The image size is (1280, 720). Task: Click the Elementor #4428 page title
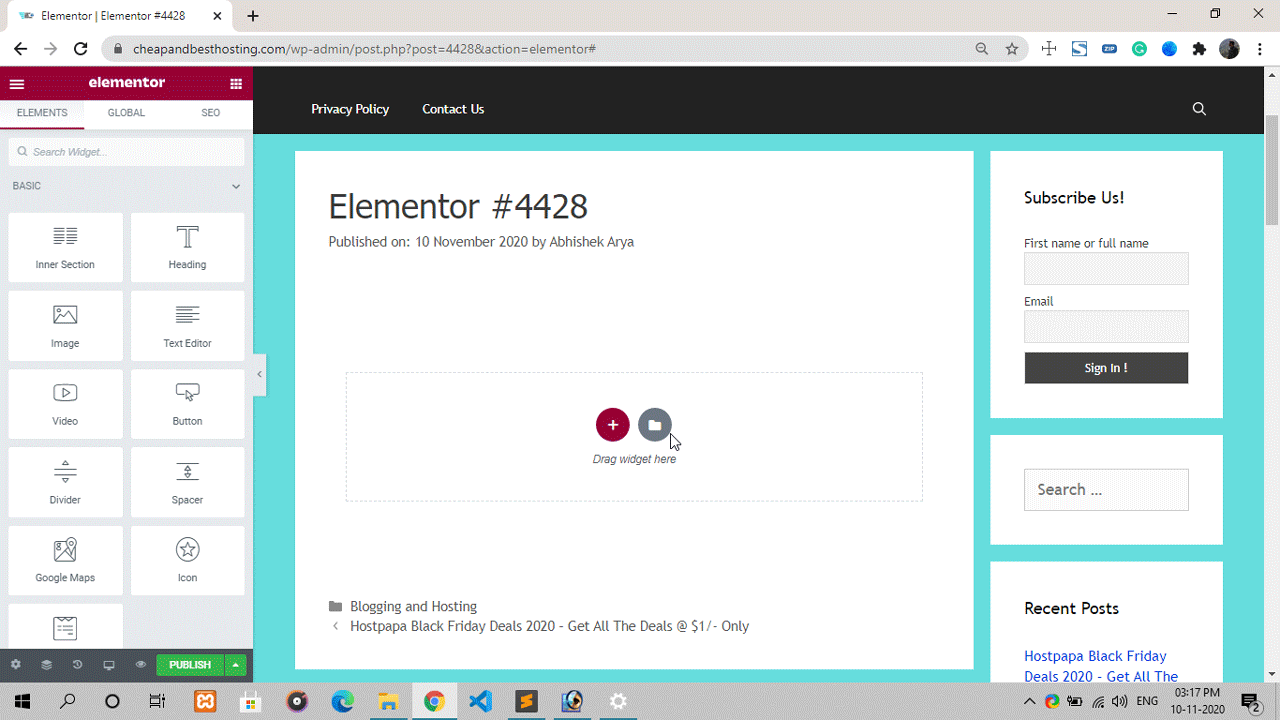click(x=458, y=206)
